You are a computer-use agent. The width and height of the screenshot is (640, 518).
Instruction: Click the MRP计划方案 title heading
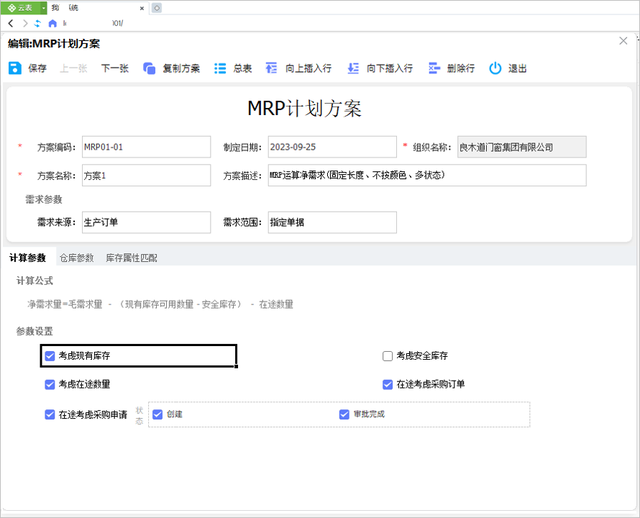point(304,109)
